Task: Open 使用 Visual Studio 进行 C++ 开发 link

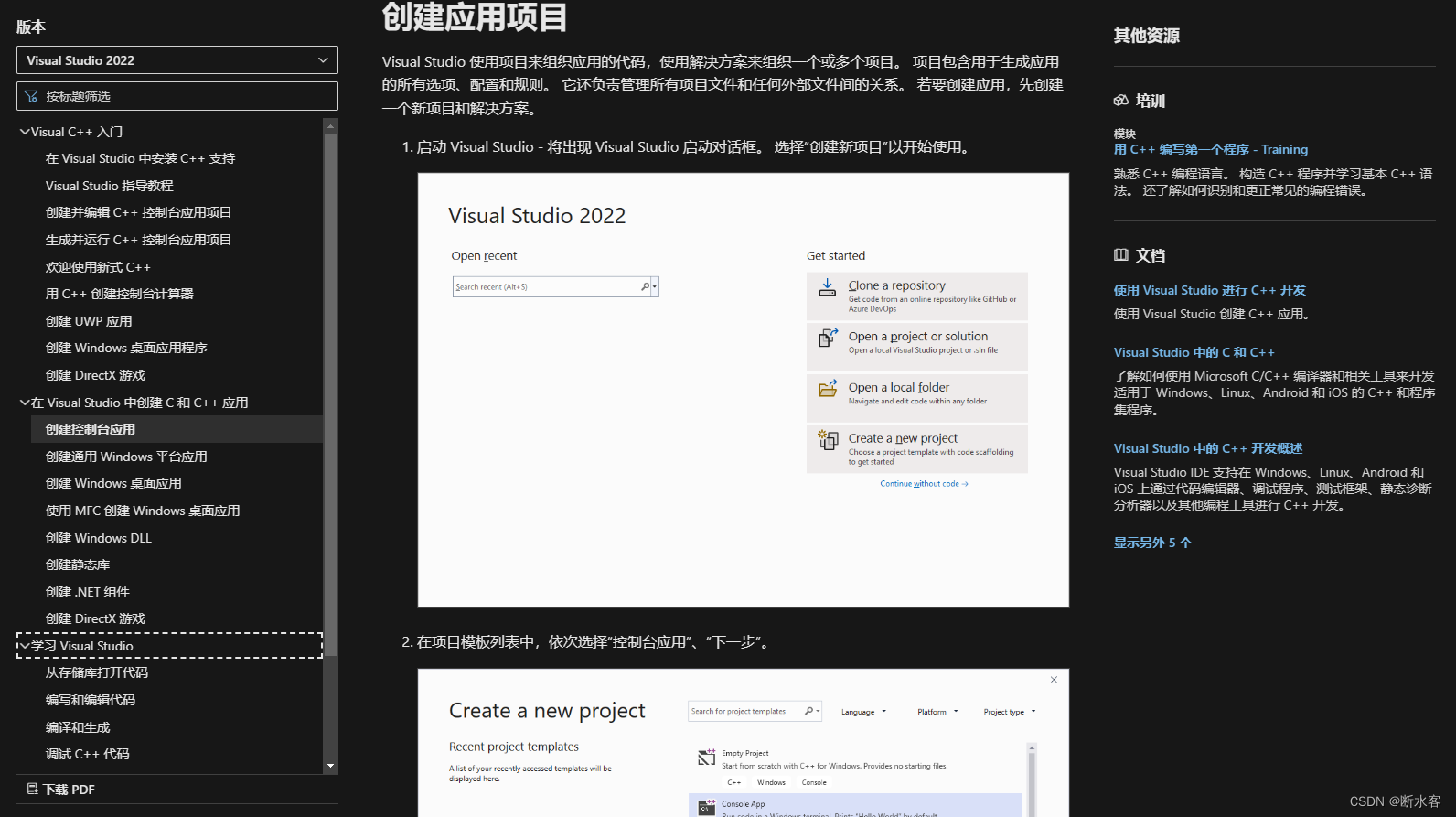Action: pyautogui.click(x=1209, y=290)
